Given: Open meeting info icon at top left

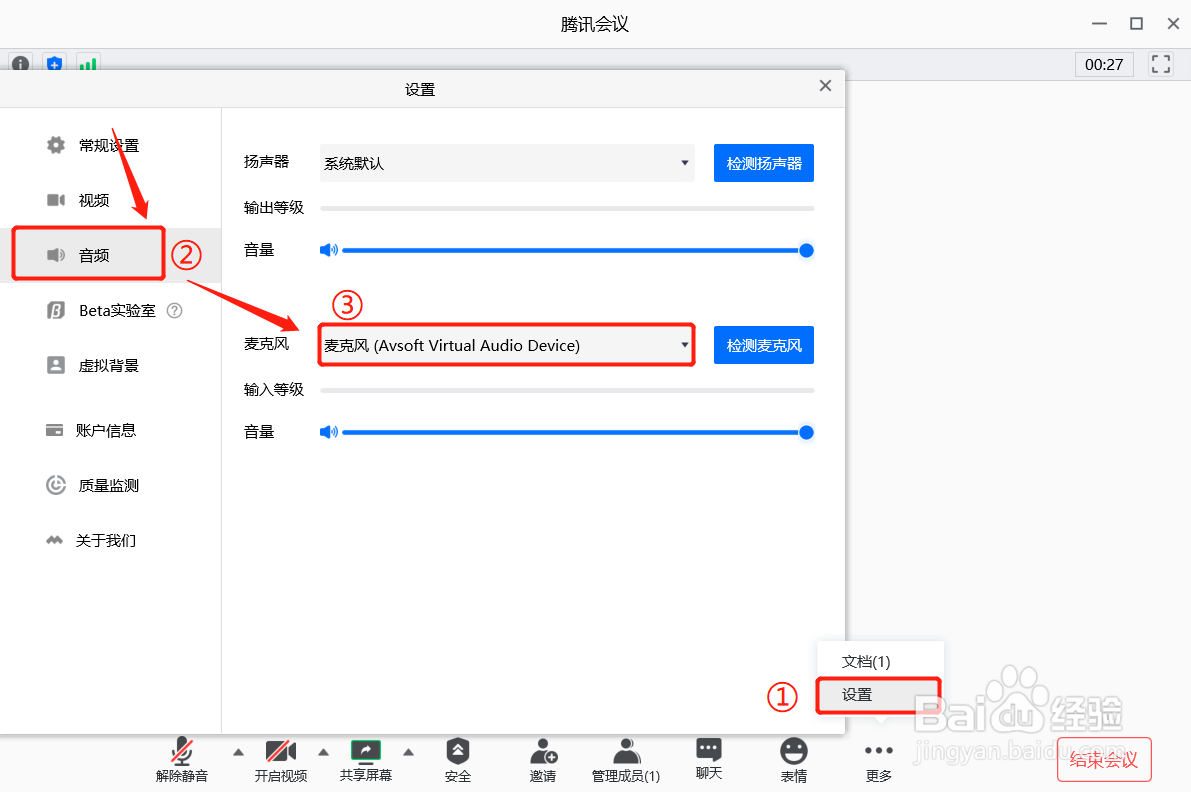Looking at the screenshot, I should click(x=21, y=65).
